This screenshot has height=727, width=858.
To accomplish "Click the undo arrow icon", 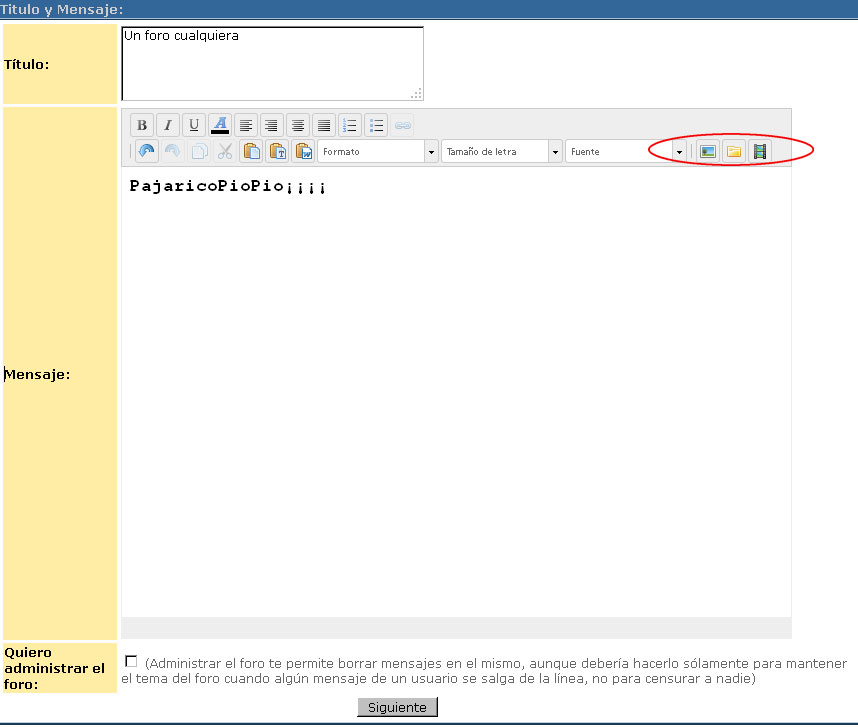I will tap(147, 151).
